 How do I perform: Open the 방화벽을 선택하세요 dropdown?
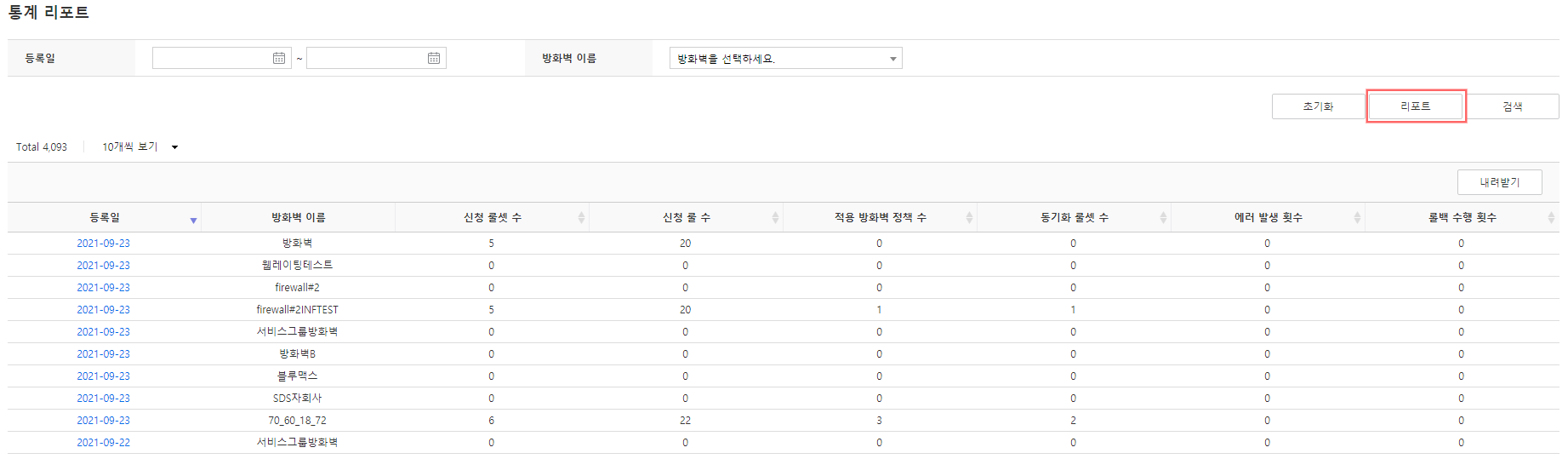pos(786,58)
